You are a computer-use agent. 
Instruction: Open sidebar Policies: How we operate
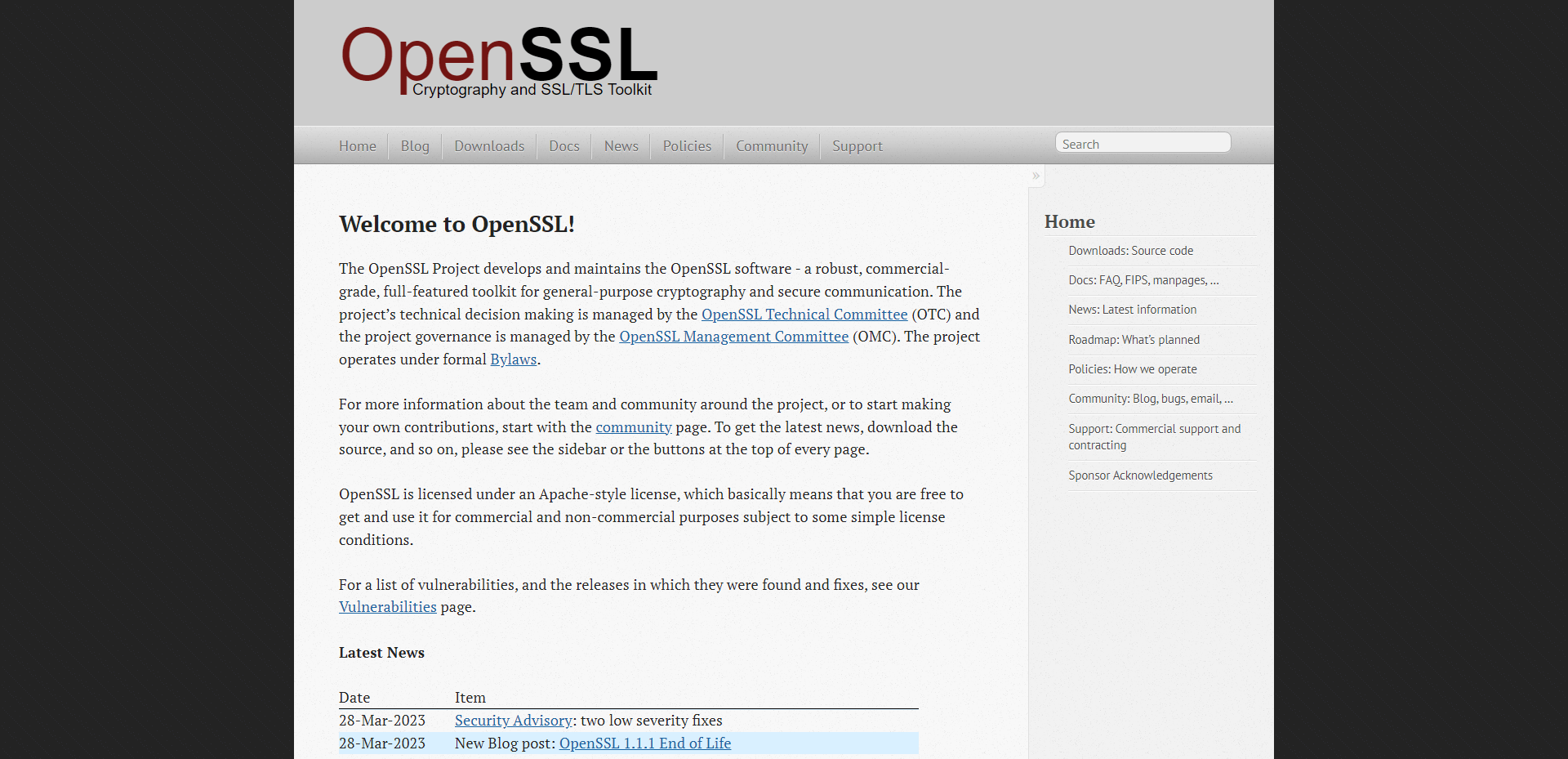(x=1133, y=369)
